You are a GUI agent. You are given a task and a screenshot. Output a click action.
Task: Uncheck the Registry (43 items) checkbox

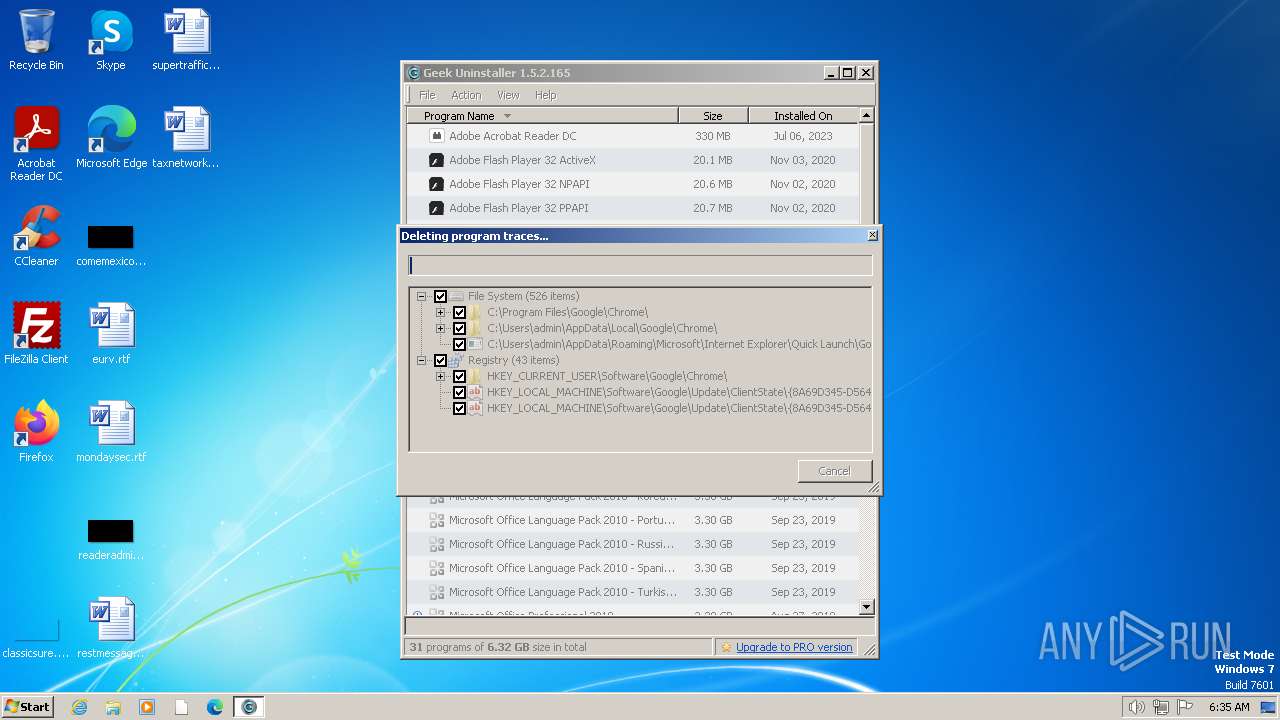coord(440,360)
